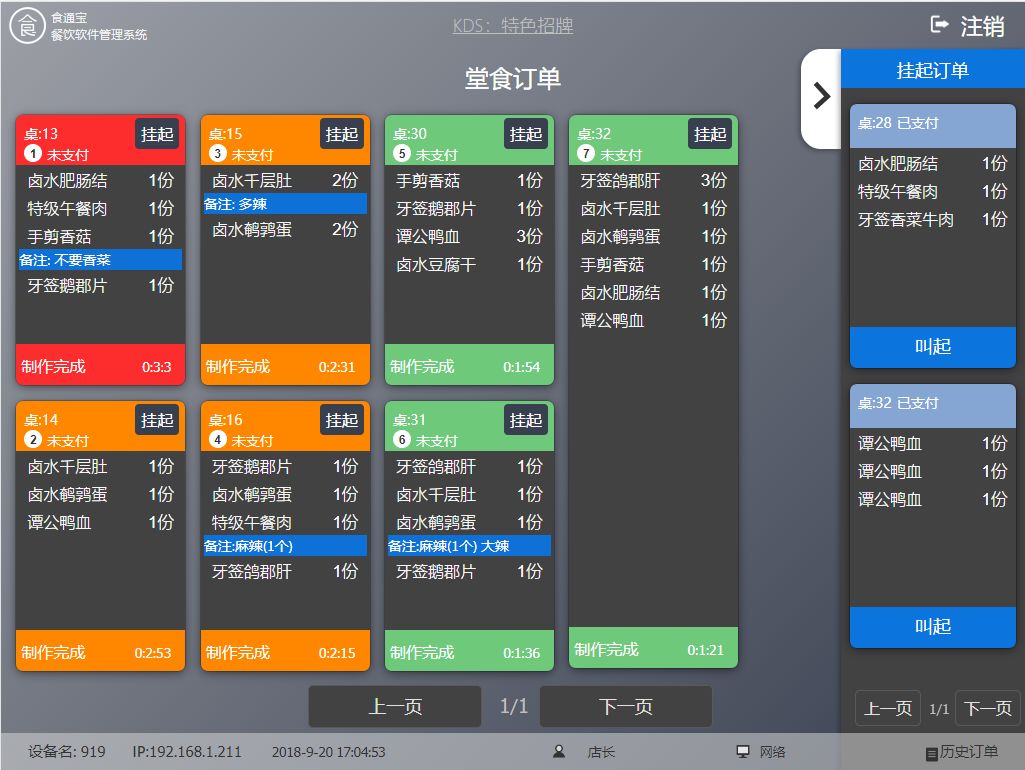Screen dimensions: 1025x770
Task: Select 谭公鸭血 3份 item in table 30
Action: pyautogui.click(x=469, y=237)
